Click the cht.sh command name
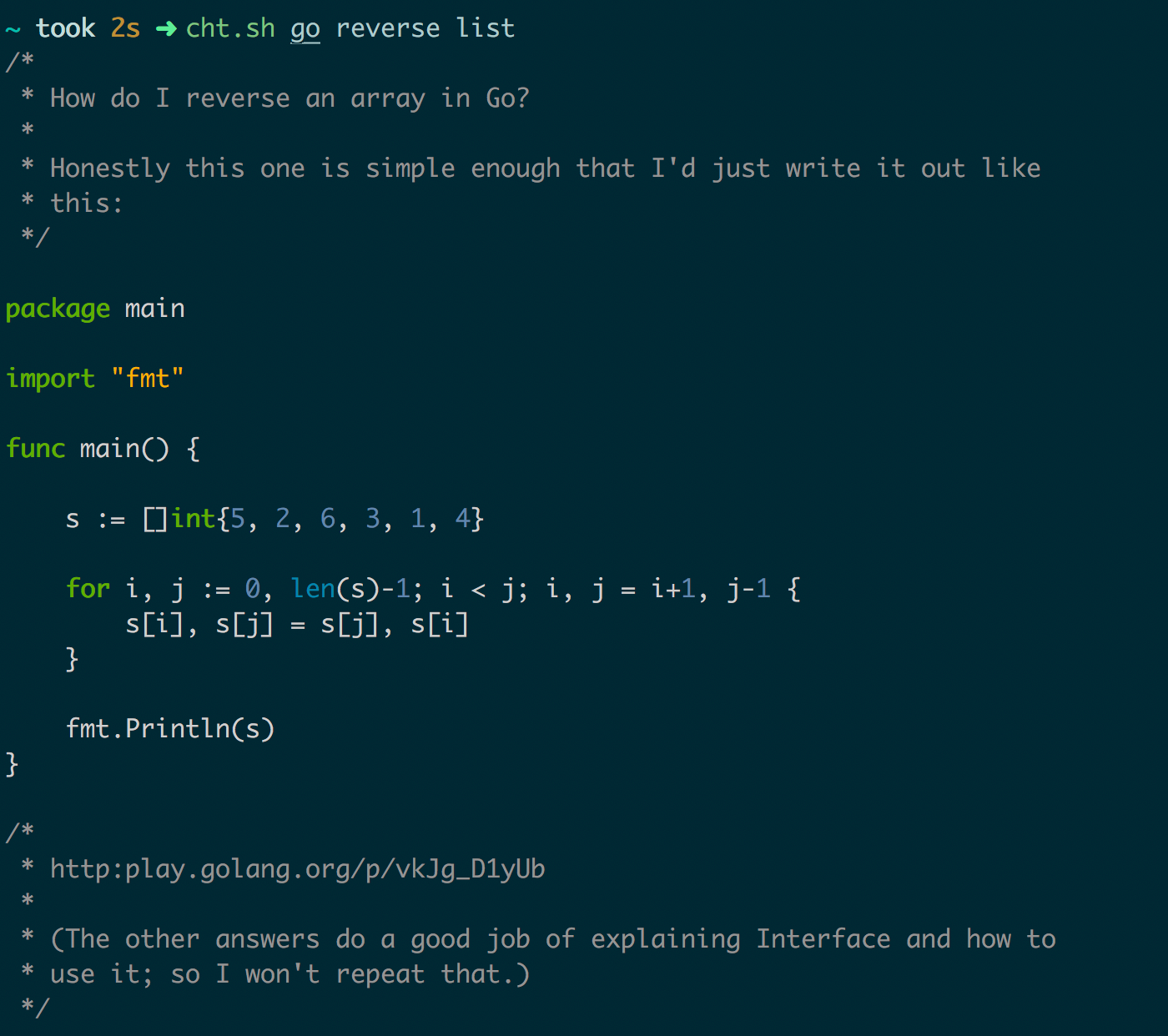 pos(230,28)
